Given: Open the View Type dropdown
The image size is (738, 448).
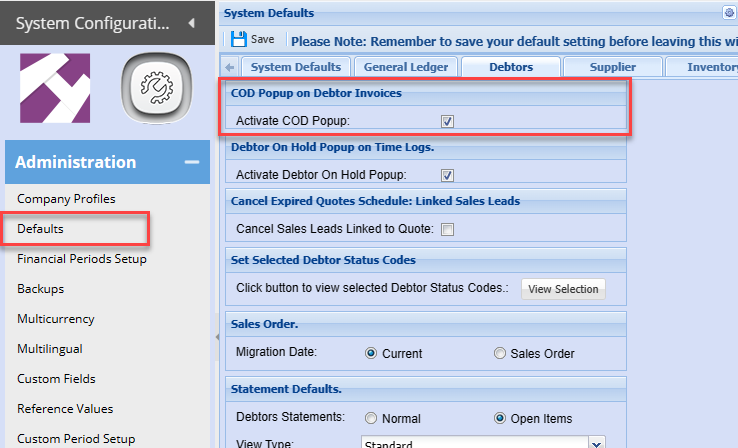Looking at the screenshot, I should [x=597, y=442].
